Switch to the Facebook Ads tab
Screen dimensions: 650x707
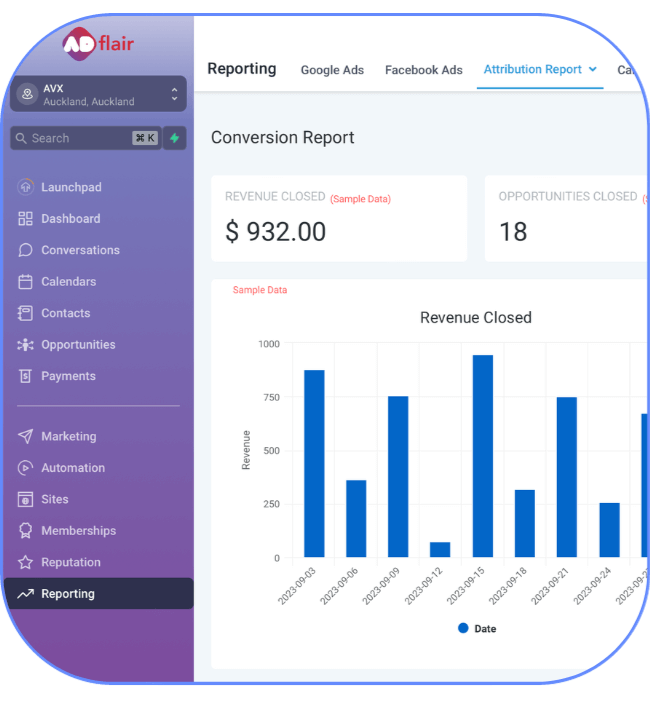[424, 70]
